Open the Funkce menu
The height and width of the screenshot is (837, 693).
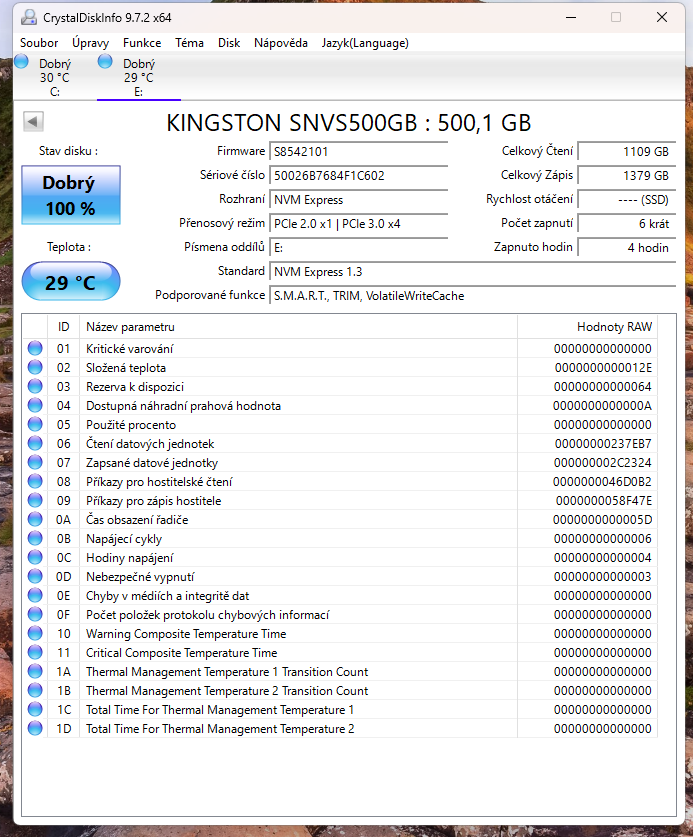(x=142, y=43)
